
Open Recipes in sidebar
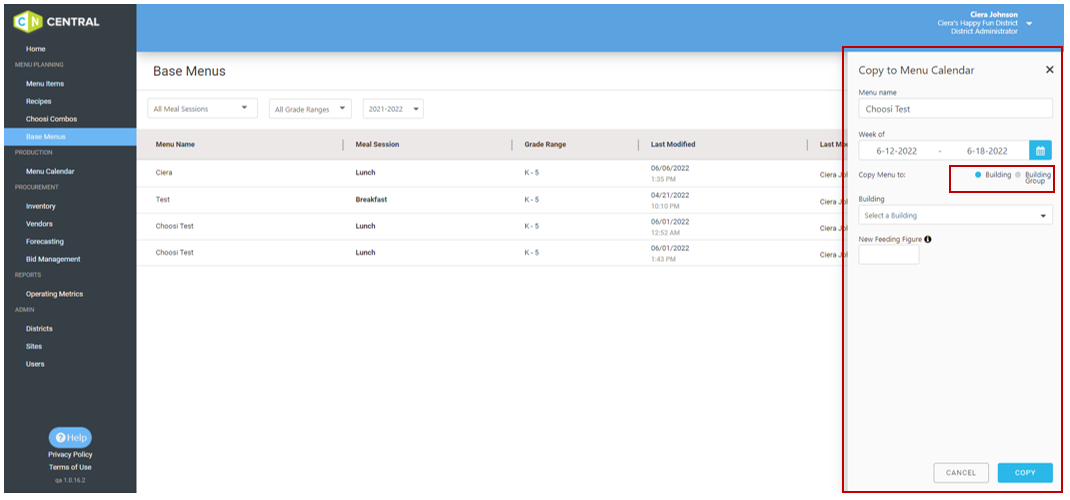[38, 102]
